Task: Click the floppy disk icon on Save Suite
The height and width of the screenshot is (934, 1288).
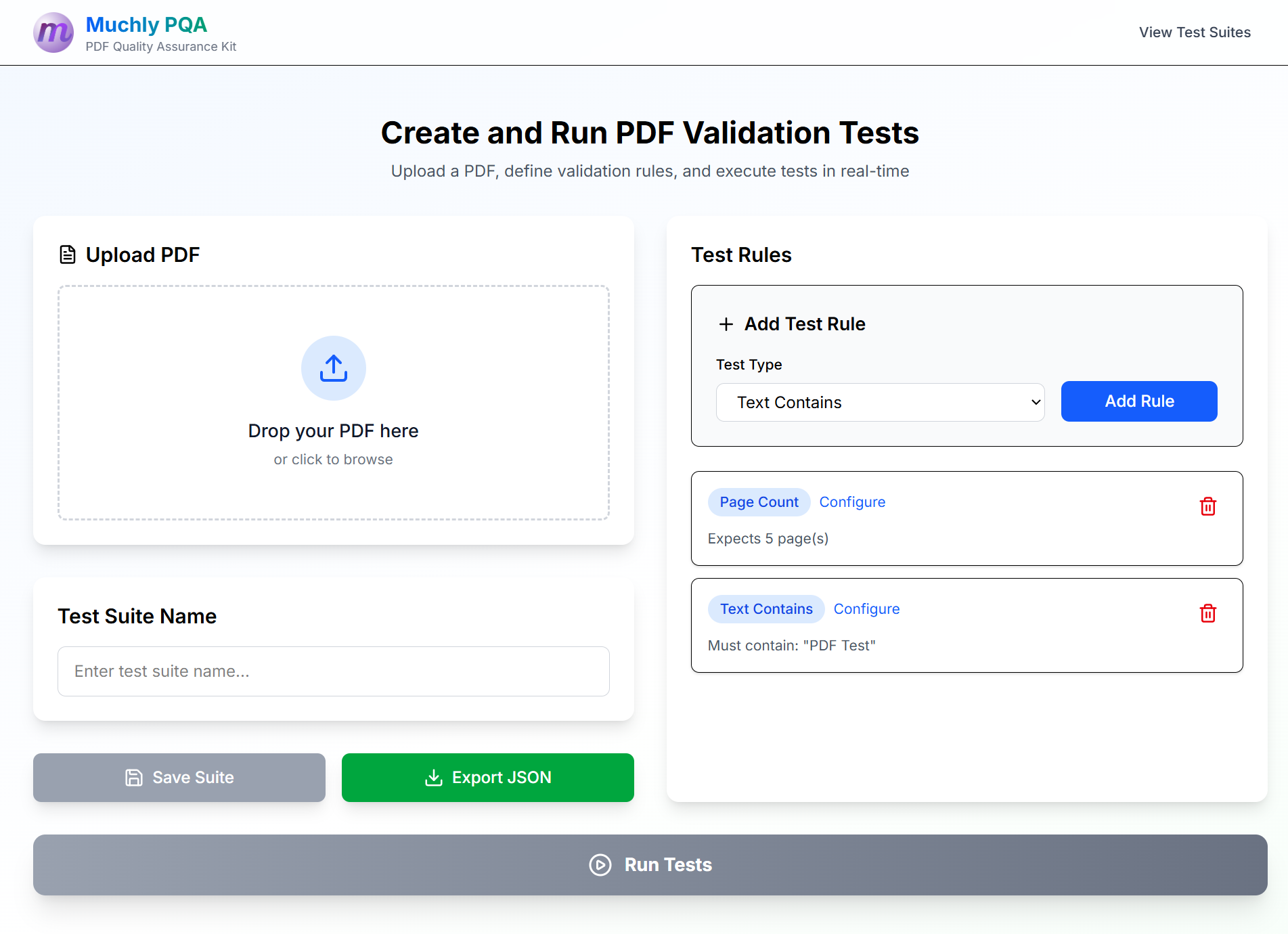Action: coord(133,778)
